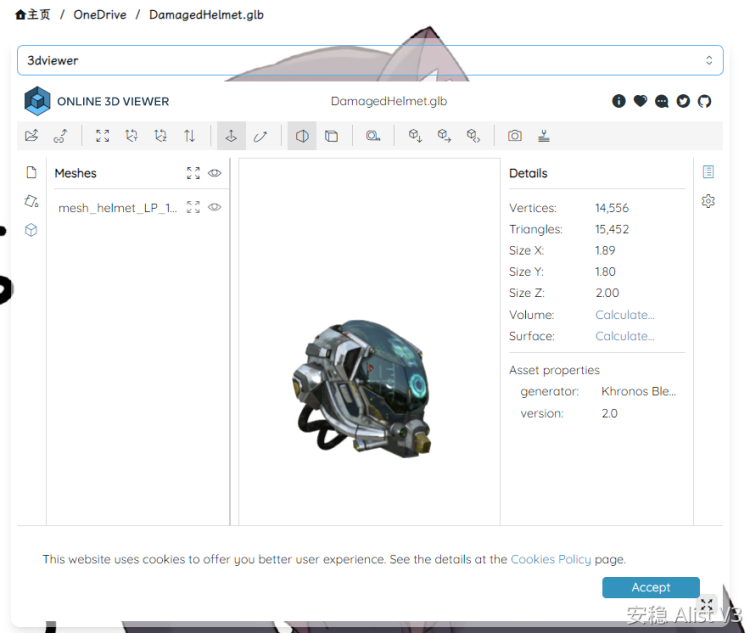Screen dimensions: 750x633
Task: Click the export model icon
Action: [x=544, y=136]
